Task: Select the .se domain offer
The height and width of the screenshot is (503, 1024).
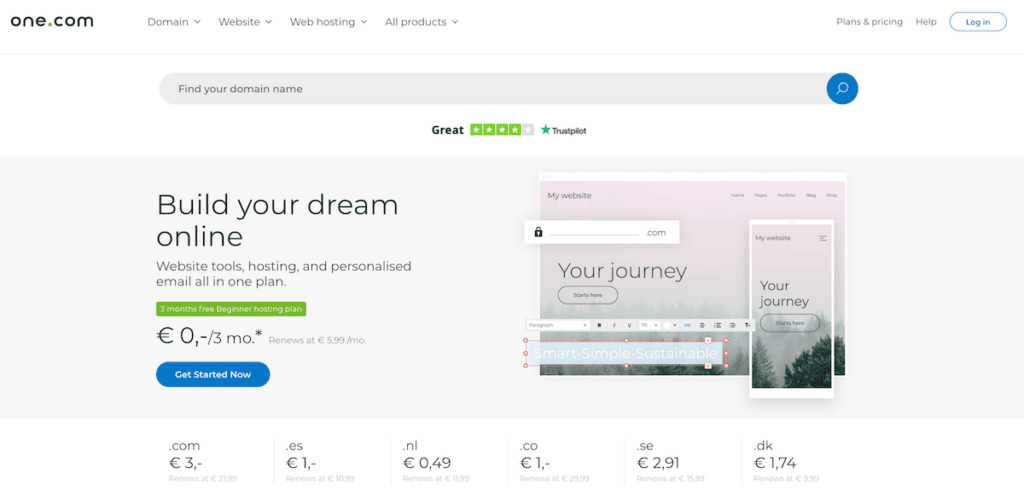Action: coord(671,463)
